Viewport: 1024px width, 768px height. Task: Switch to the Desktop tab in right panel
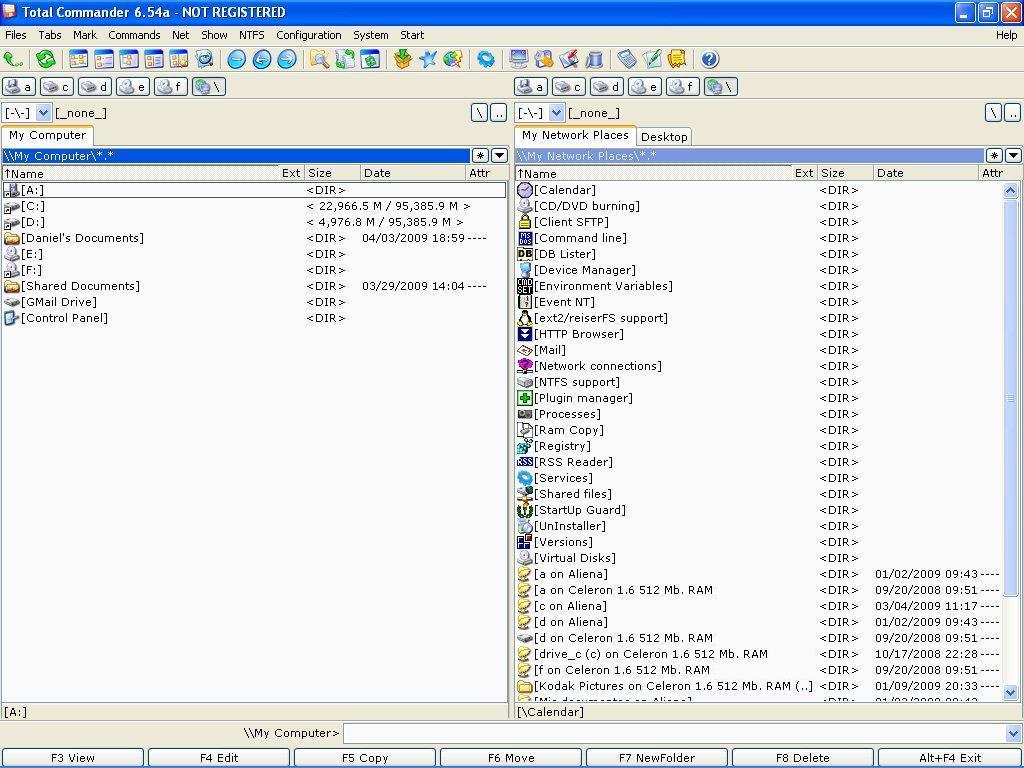(x=664, y=137)
